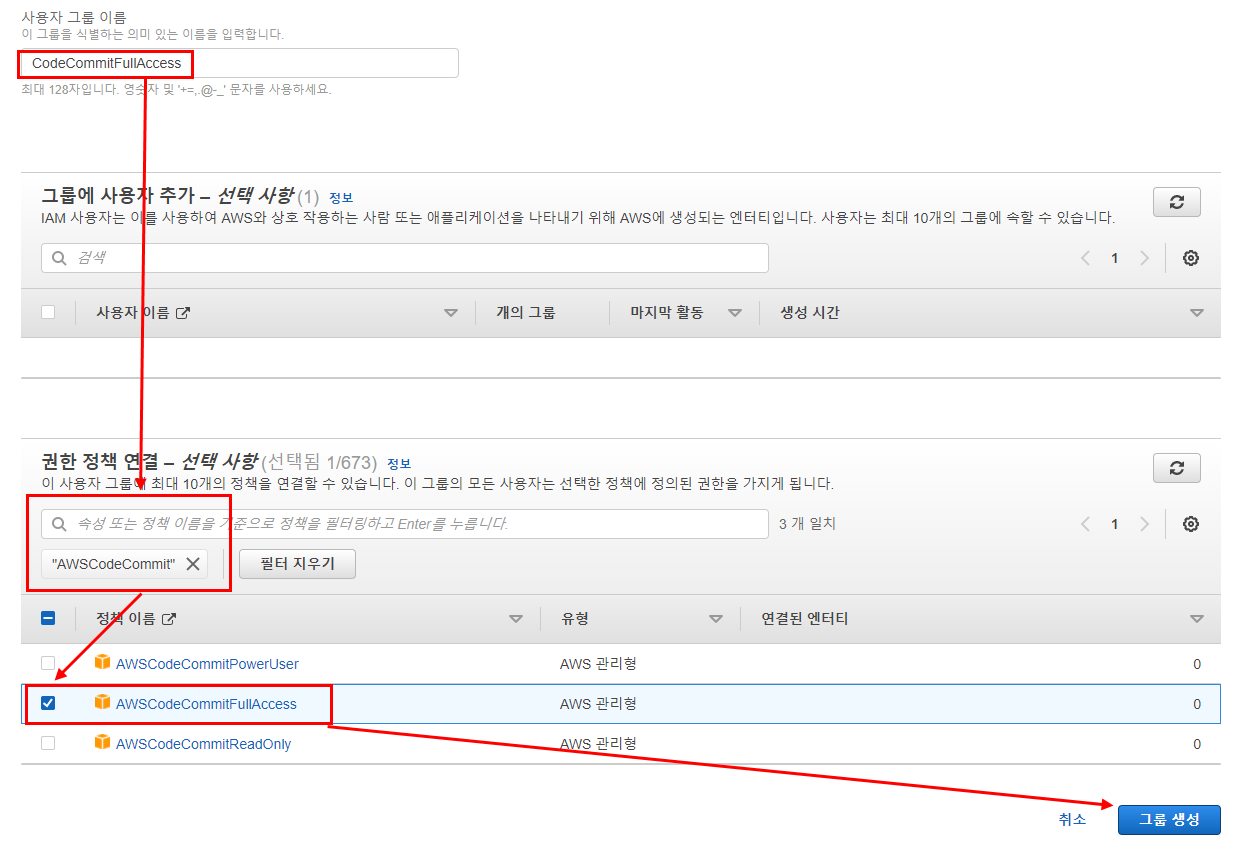Click AWS 관리형 type in AWSCodeCommitPowerUser row

pyautogui.click(x=598, y=664)
